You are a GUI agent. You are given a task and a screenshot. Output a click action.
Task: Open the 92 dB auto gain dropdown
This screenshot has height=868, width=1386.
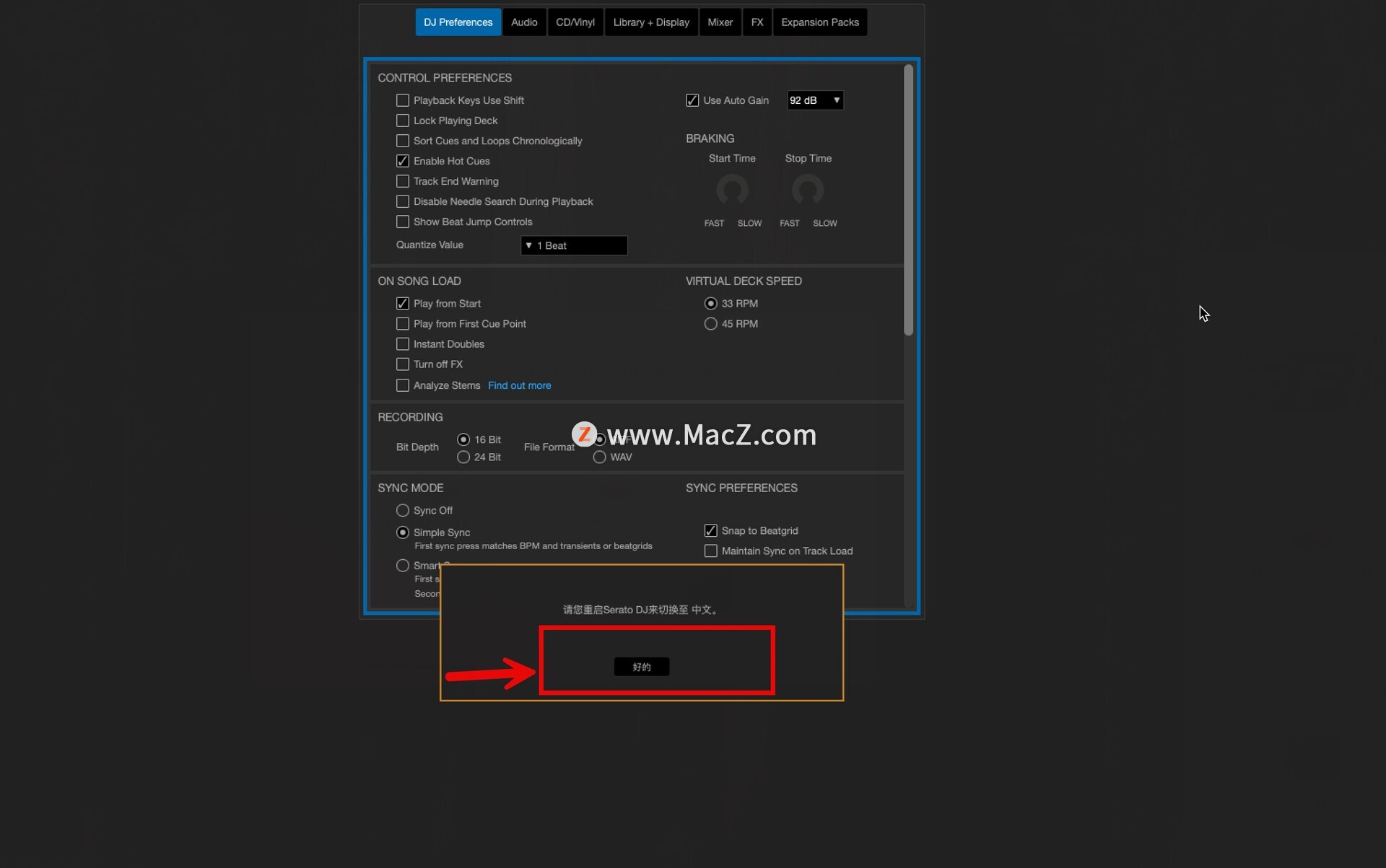click(x=815, y=100)
